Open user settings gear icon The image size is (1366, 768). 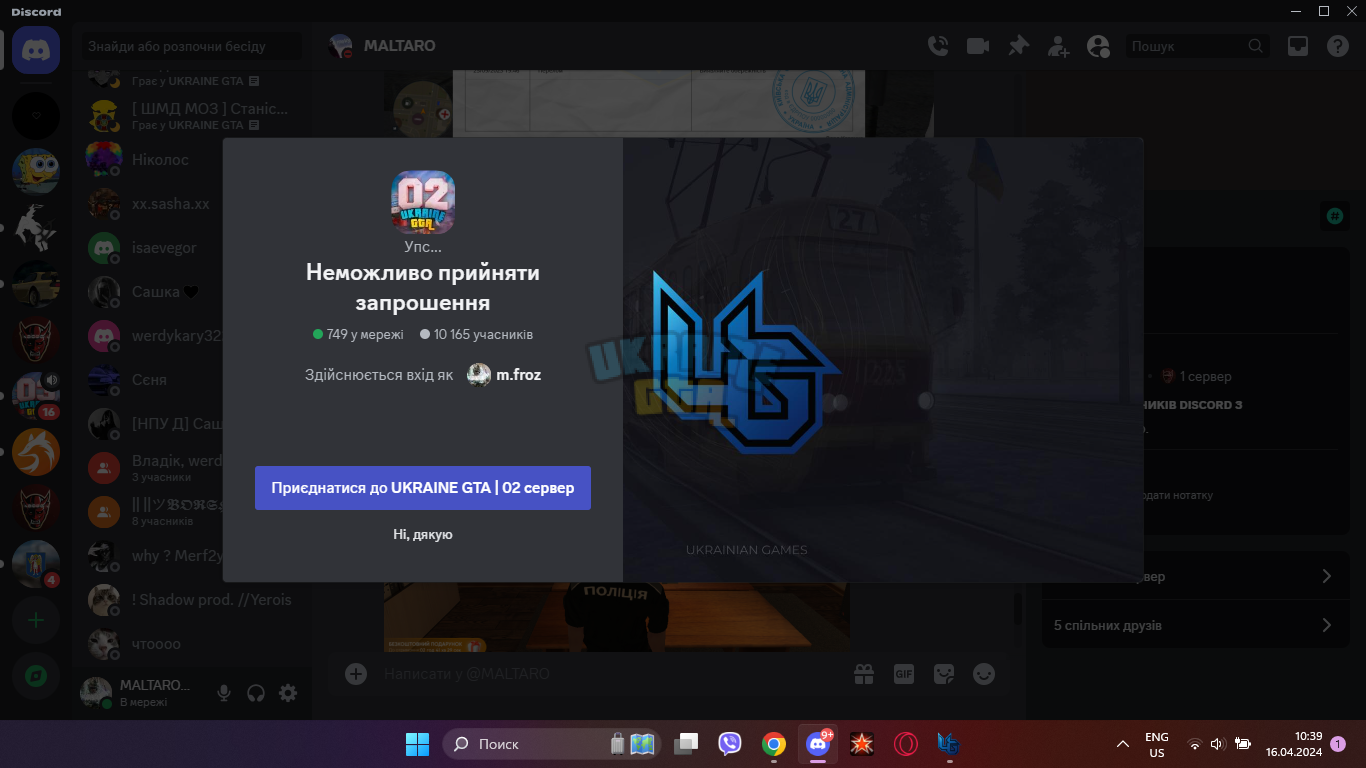click(288, 693)
